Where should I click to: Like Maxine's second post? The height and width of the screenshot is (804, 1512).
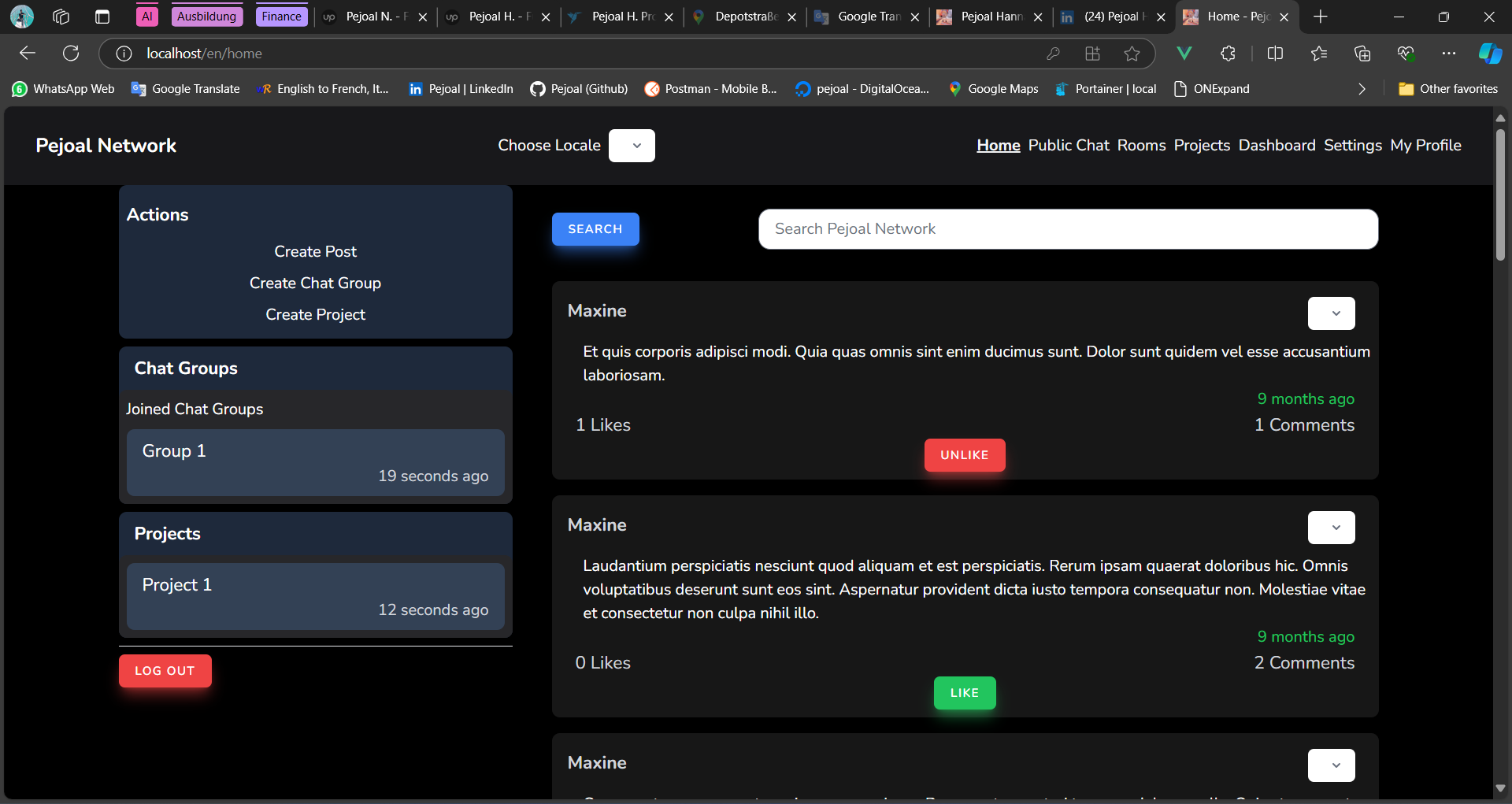[964, 693]
